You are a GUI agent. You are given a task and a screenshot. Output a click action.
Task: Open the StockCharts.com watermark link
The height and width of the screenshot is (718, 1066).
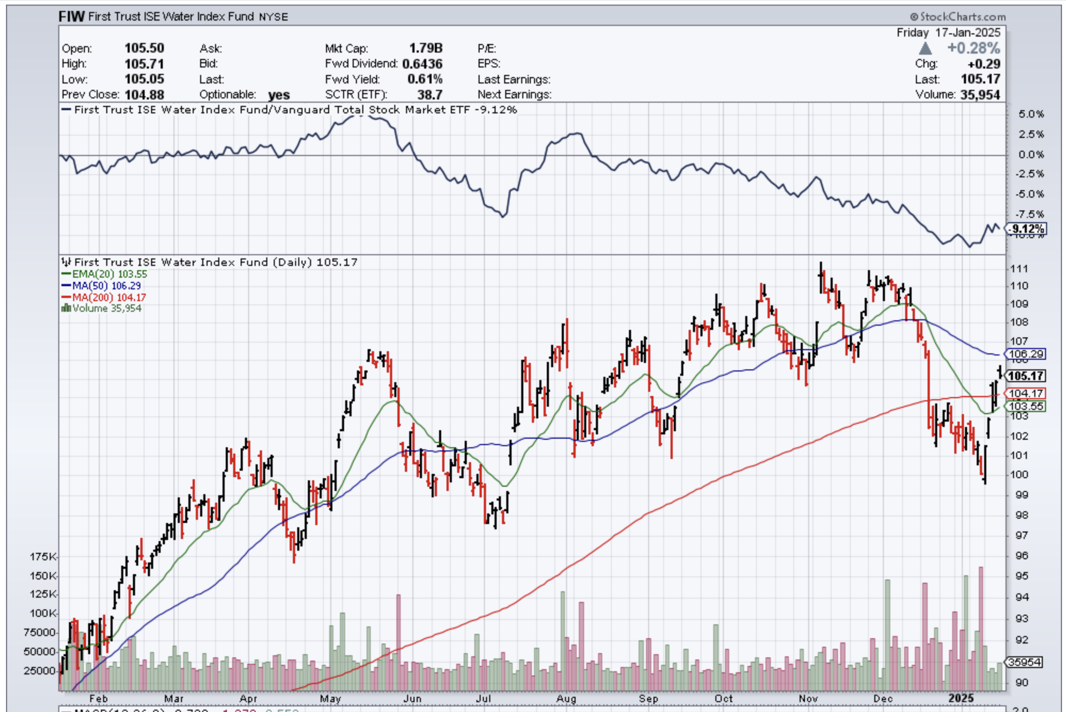[x=964, y=18]
